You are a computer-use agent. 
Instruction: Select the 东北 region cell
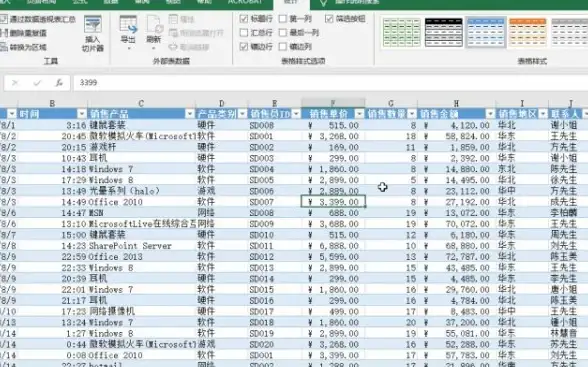pyautogui.click(x=522, y=169)
